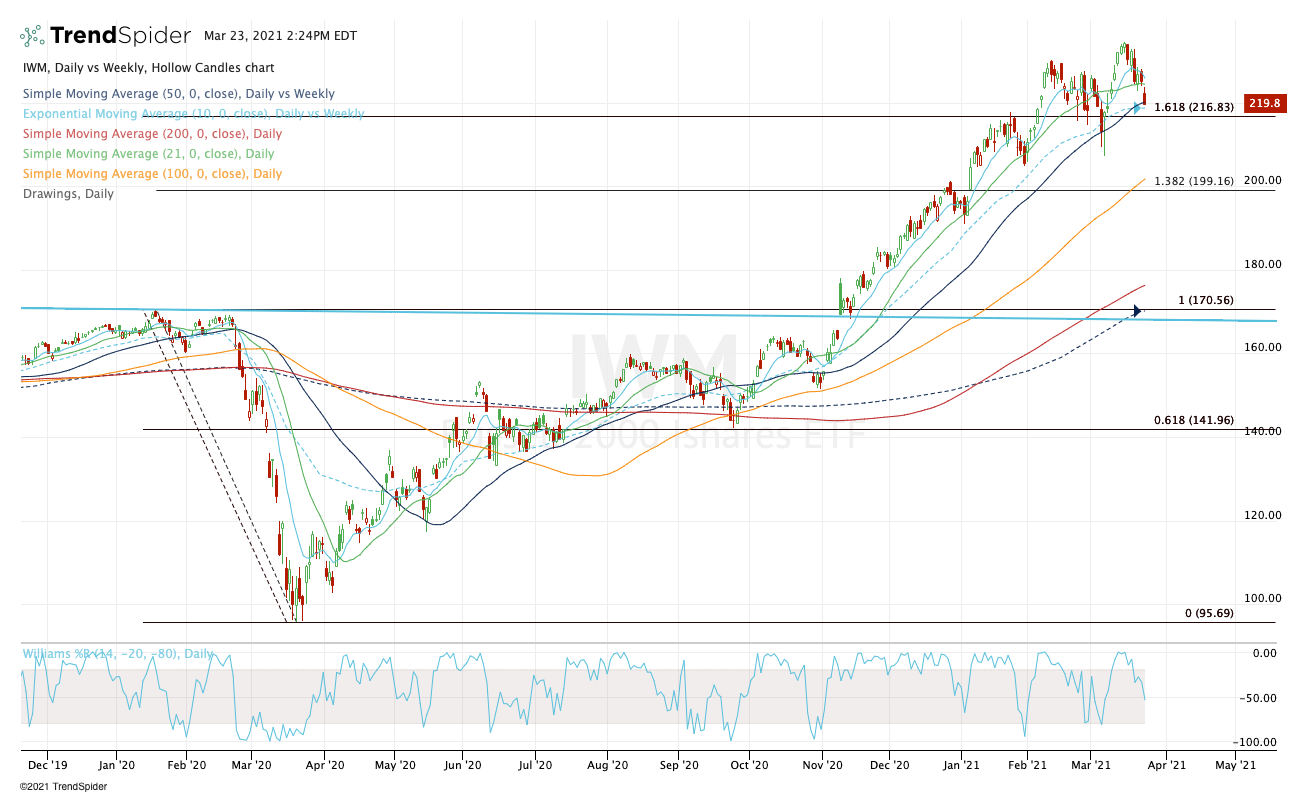The width and height of the screenshot is (1307, 796).
Task: Click the ©2021 TrendSpider copyright text
Action: [x=63, y=786]
